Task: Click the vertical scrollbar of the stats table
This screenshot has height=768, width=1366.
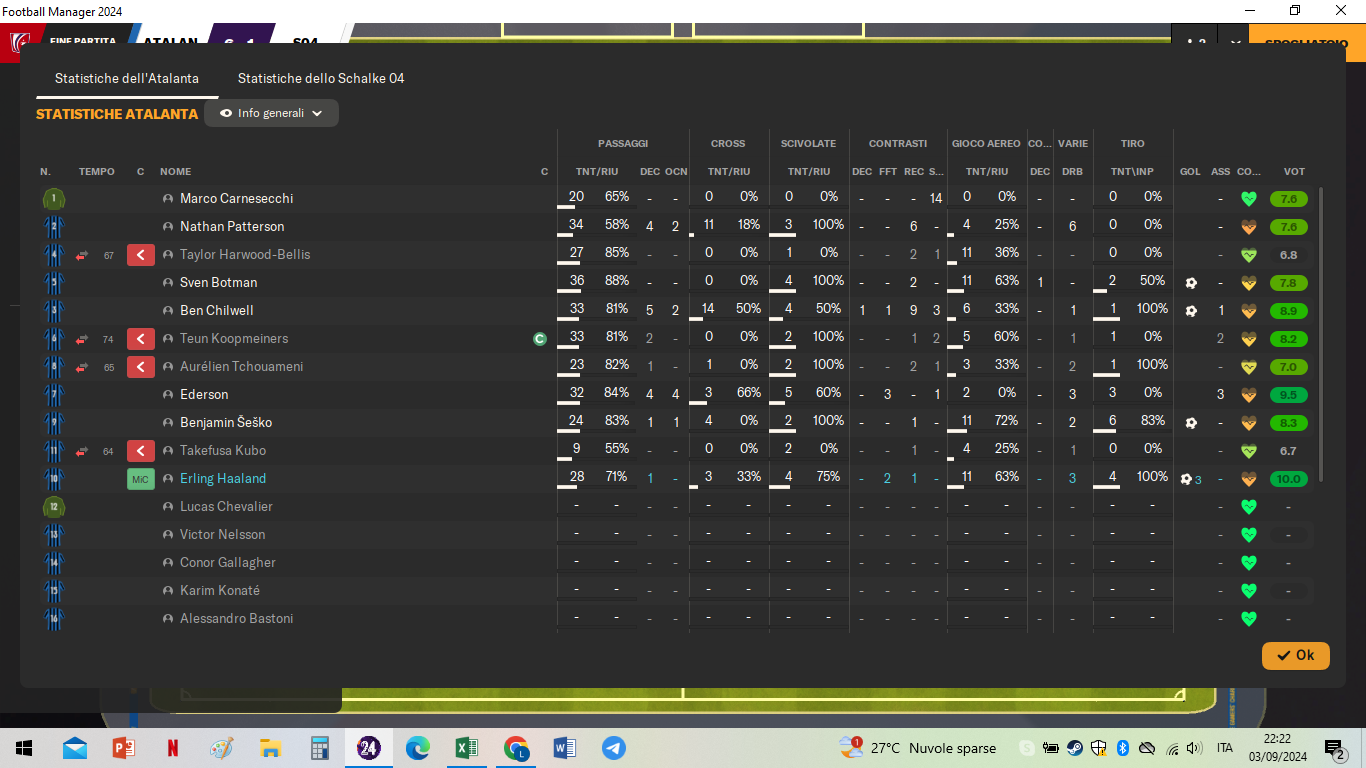Action: coord(1321,333)
